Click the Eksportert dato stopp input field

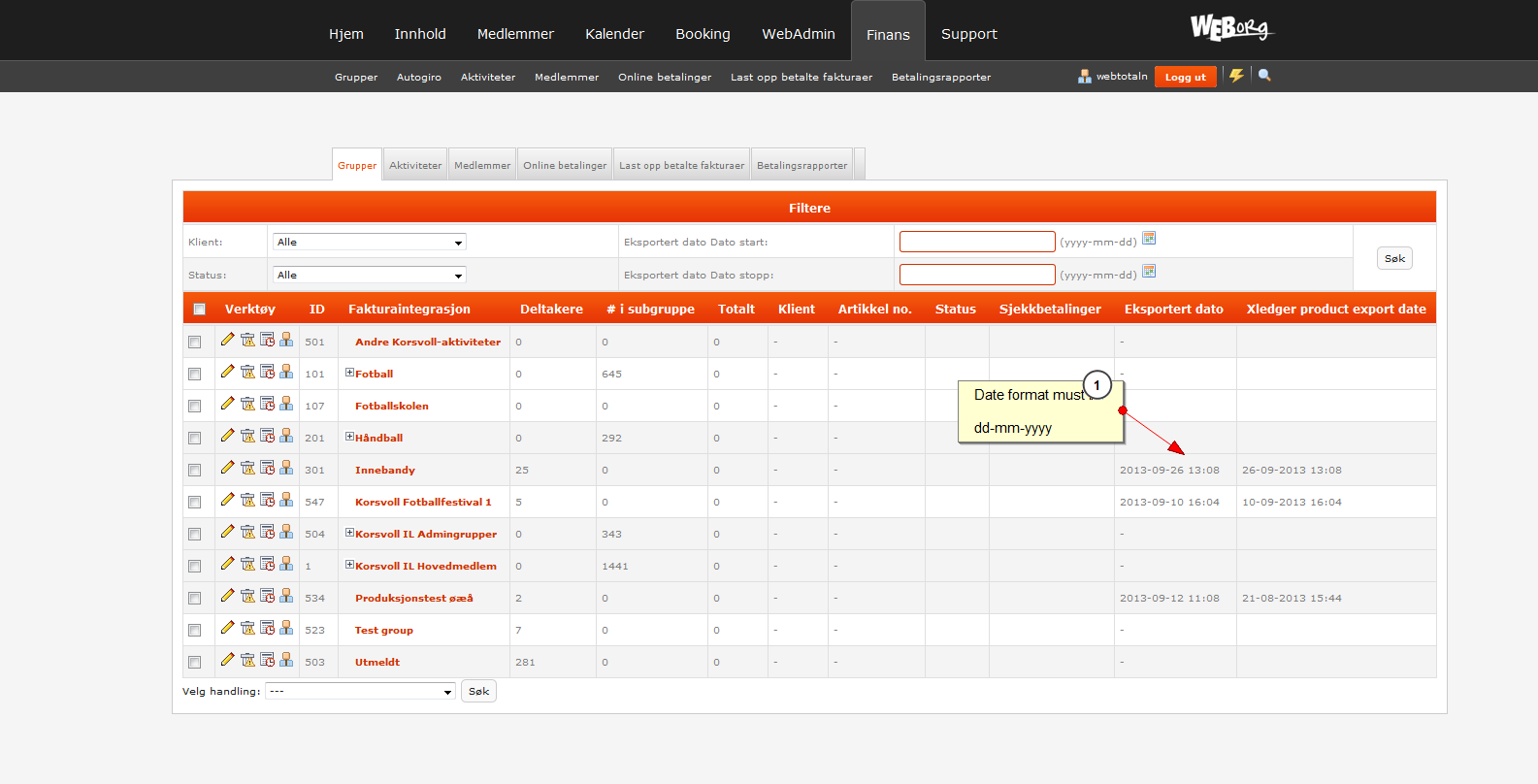pyautogui.click(x=976, y=276)
